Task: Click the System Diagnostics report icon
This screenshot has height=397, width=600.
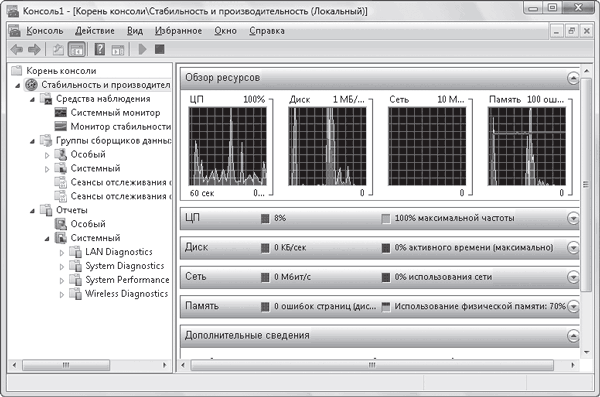Action: point(75,266)
